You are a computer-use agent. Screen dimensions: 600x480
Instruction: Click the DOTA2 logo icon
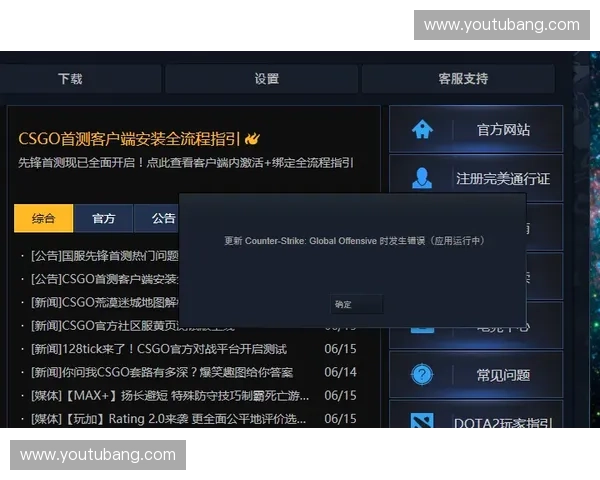422,420
